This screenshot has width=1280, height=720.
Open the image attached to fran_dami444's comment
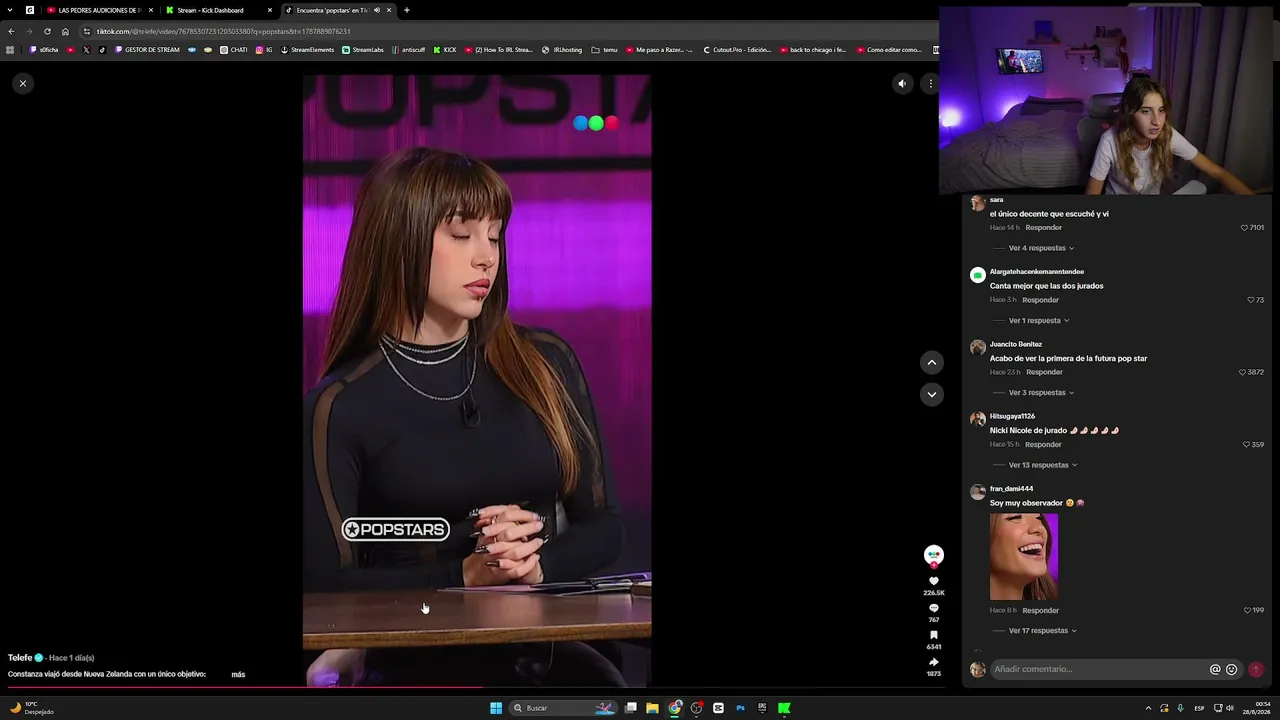1024,557
